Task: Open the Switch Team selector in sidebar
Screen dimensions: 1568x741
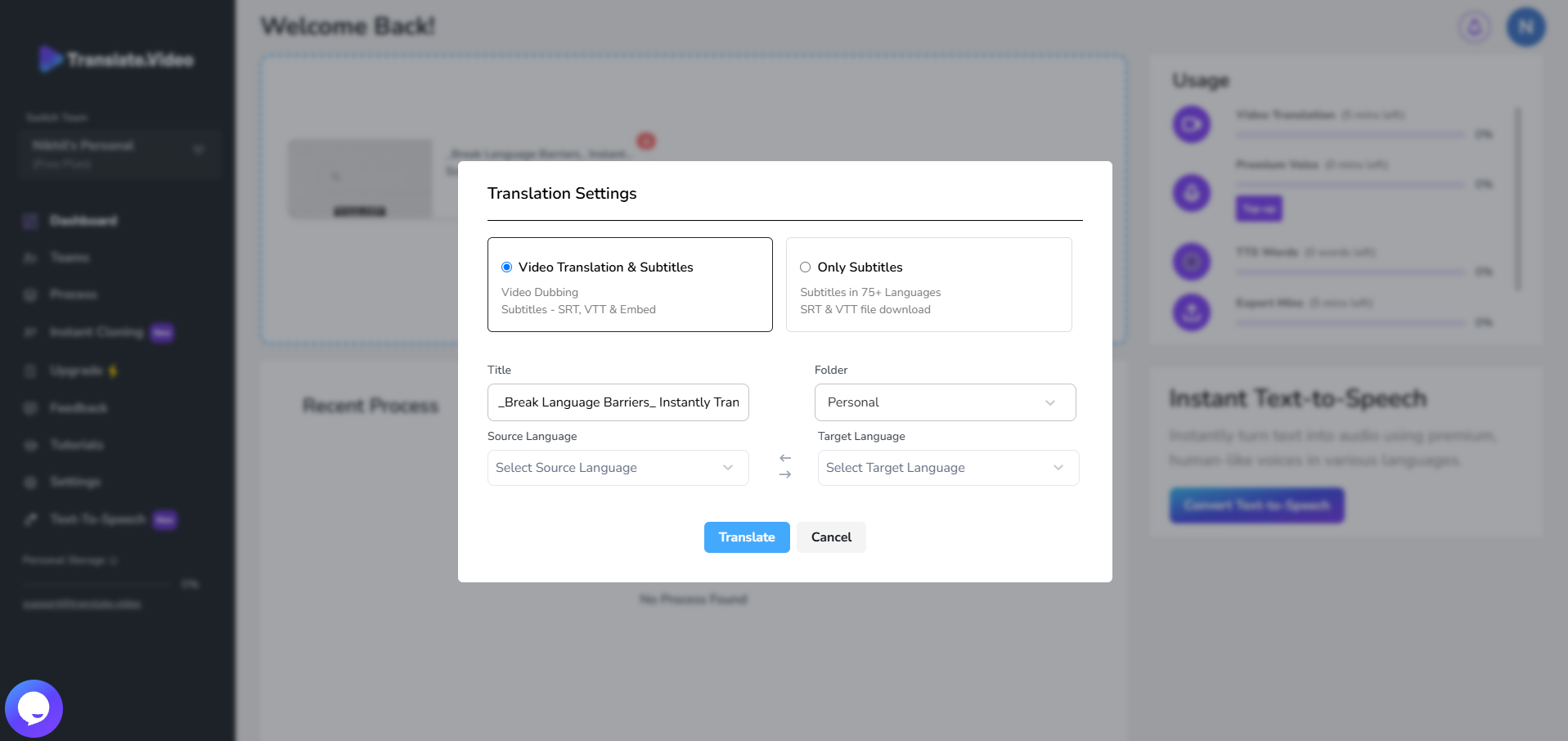Action: (119, 153)
